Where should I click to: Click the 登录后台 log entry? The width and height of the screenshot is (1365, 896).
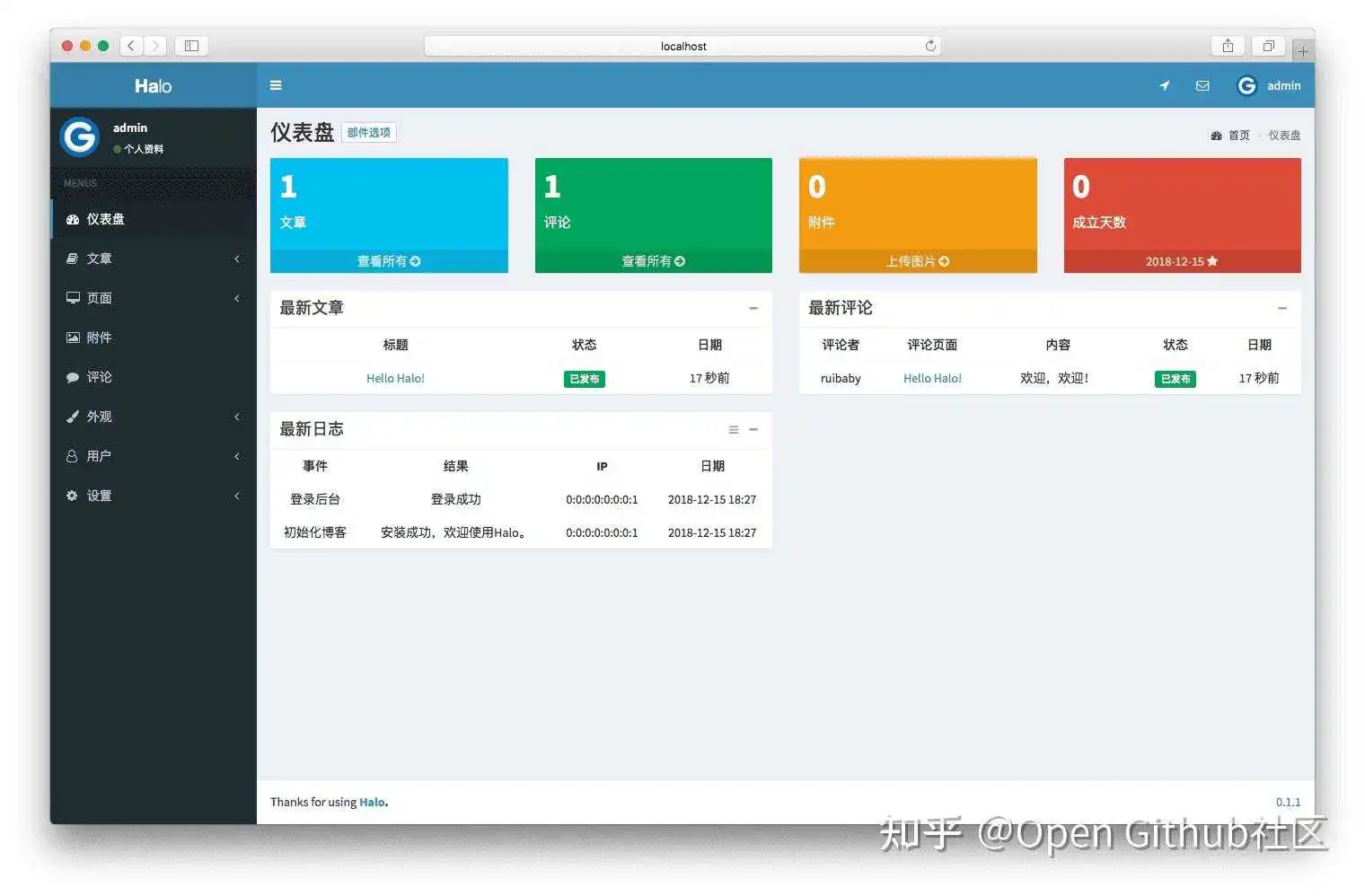tap(315, 499)
